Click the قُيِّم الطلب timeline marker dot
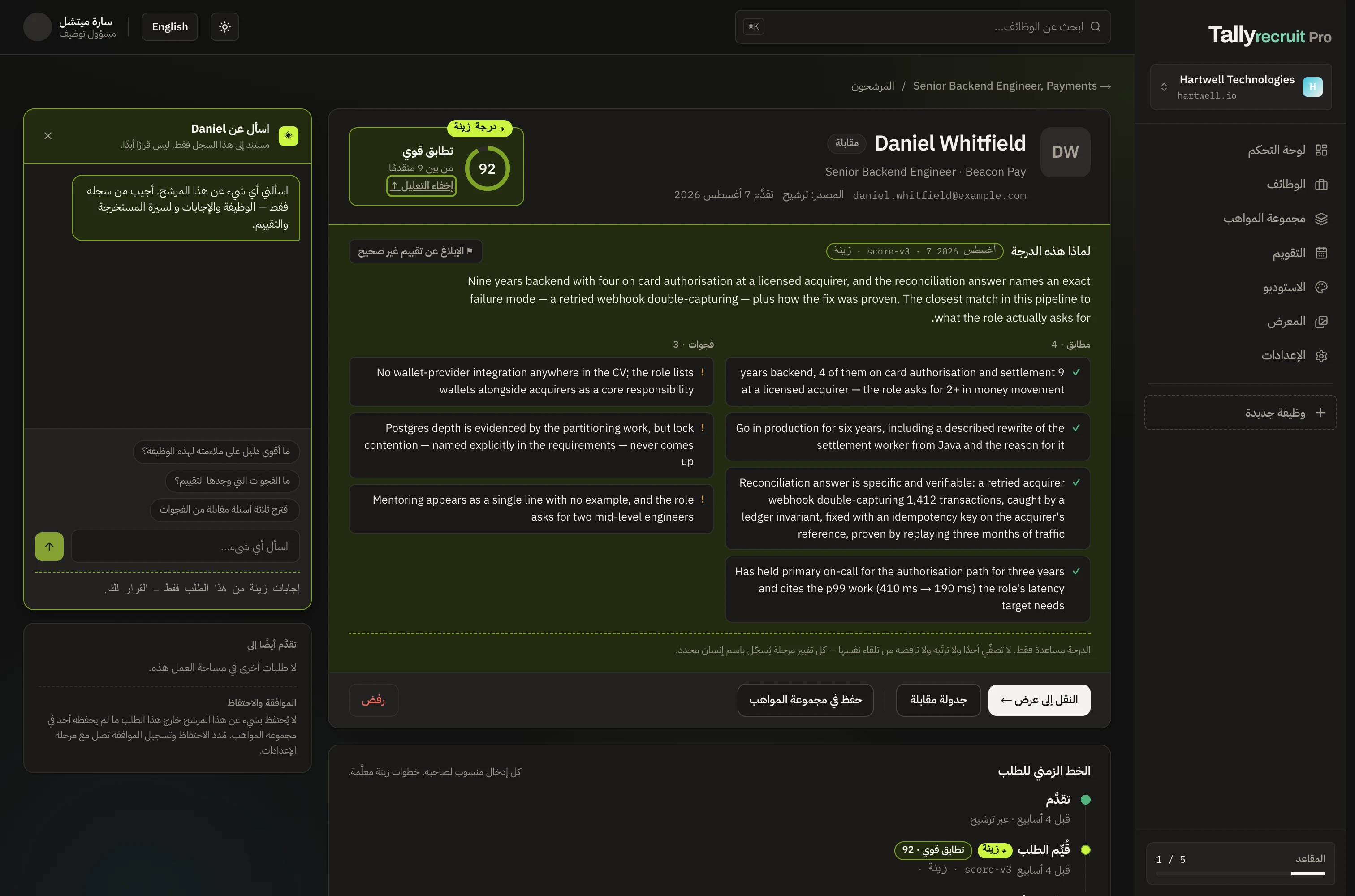 (1085, 850)
